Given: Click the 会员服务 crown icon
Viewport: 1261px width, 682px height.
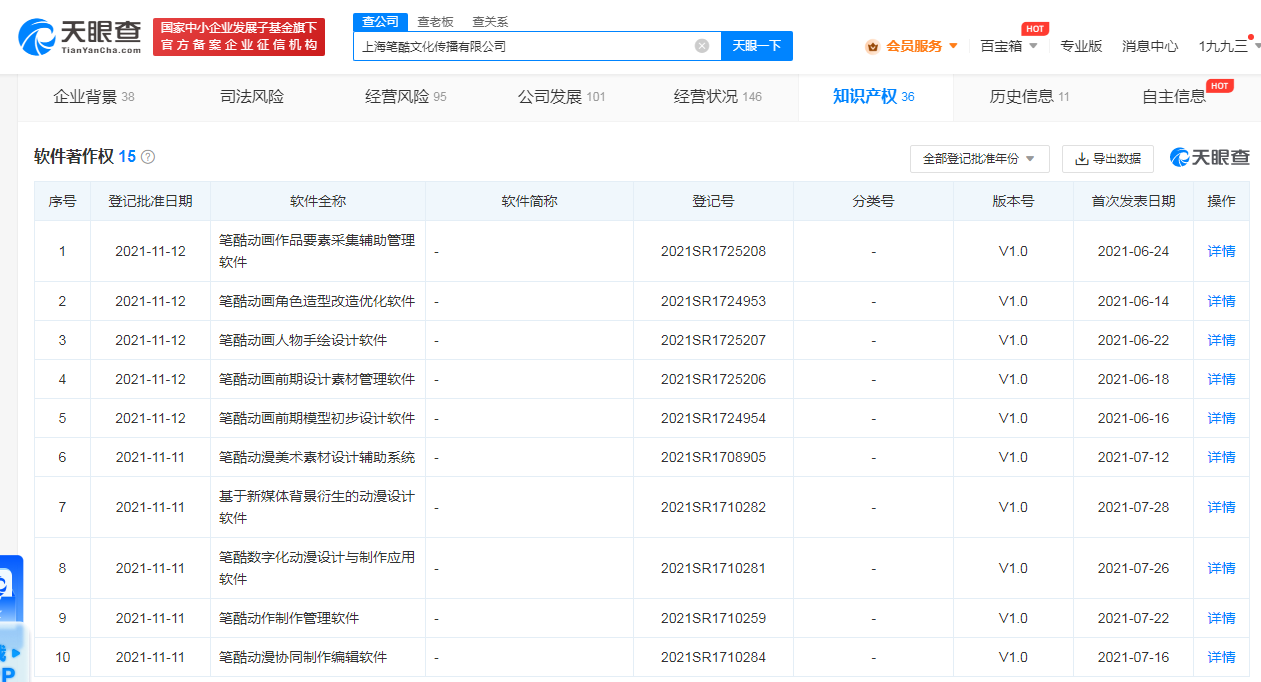Looking at the screenshot, I should click(873, 46).
